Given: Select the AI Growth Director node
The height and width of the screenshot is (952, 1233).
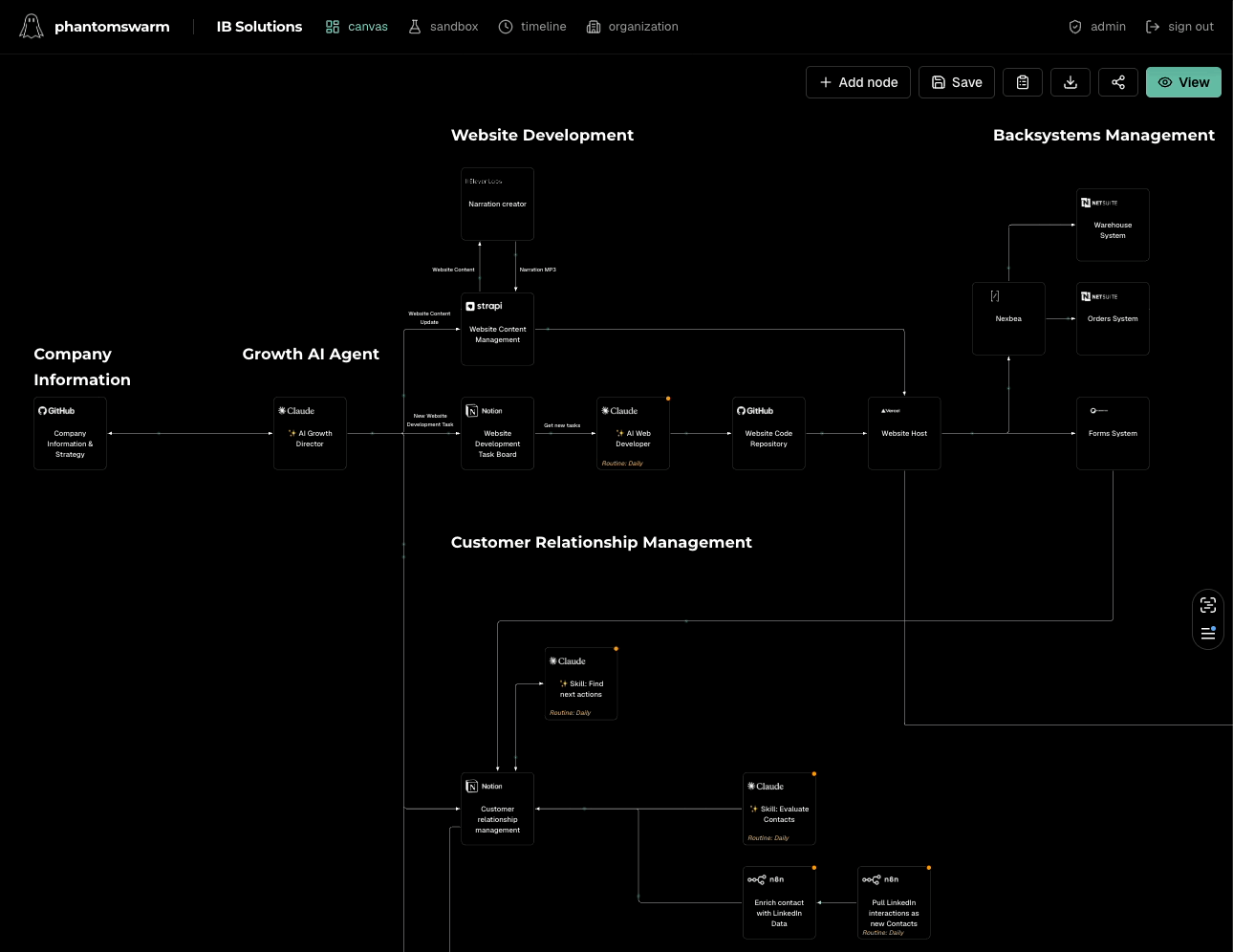Looking at the screenshot, I should pyautogui.click(x=310, y=433).
